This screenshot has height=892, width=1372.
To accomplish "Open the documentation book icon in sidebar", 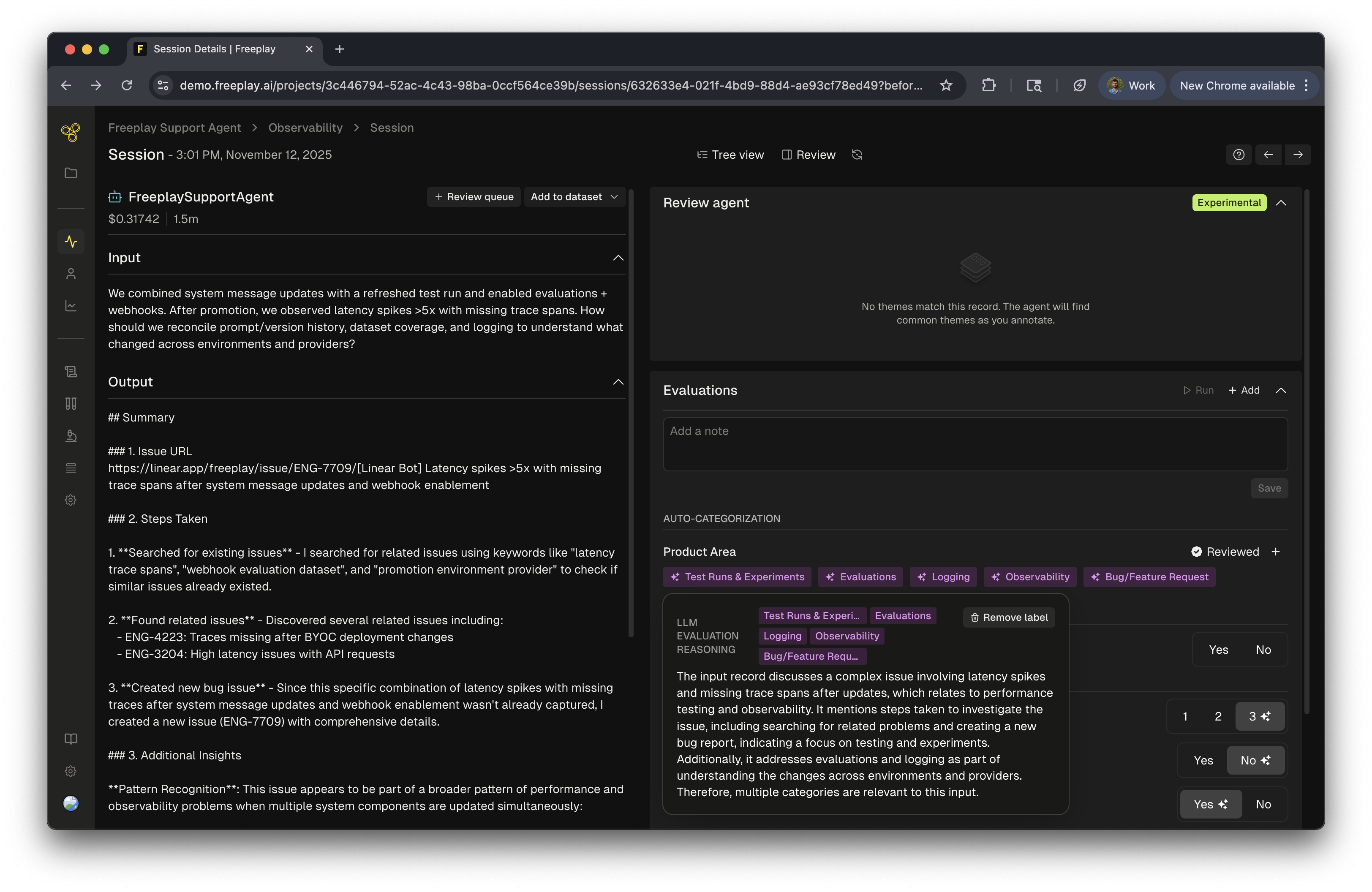I will [71, 739].
